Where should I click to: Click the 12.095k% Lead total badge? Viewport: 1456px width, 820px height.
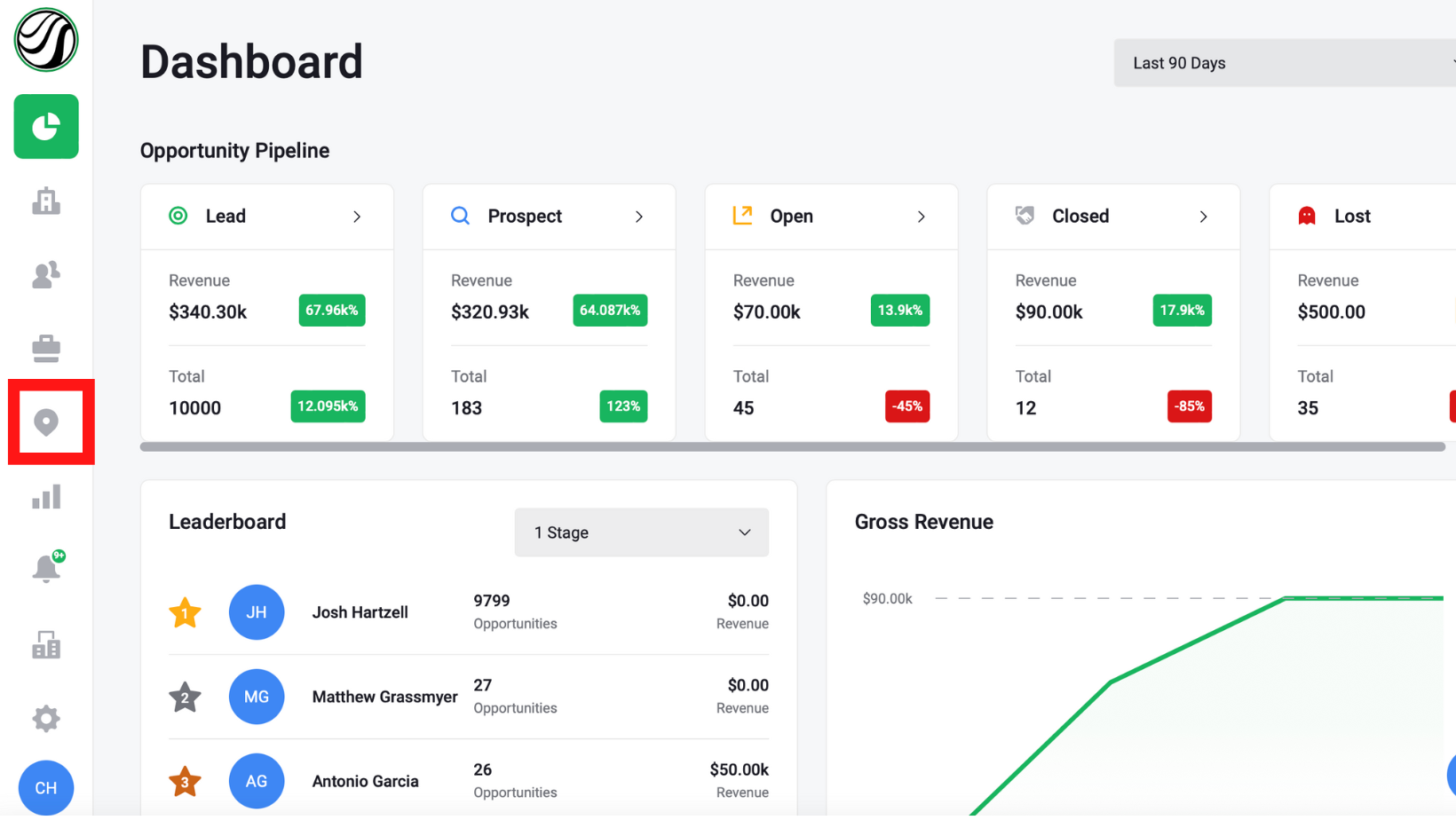coord(328,406)
